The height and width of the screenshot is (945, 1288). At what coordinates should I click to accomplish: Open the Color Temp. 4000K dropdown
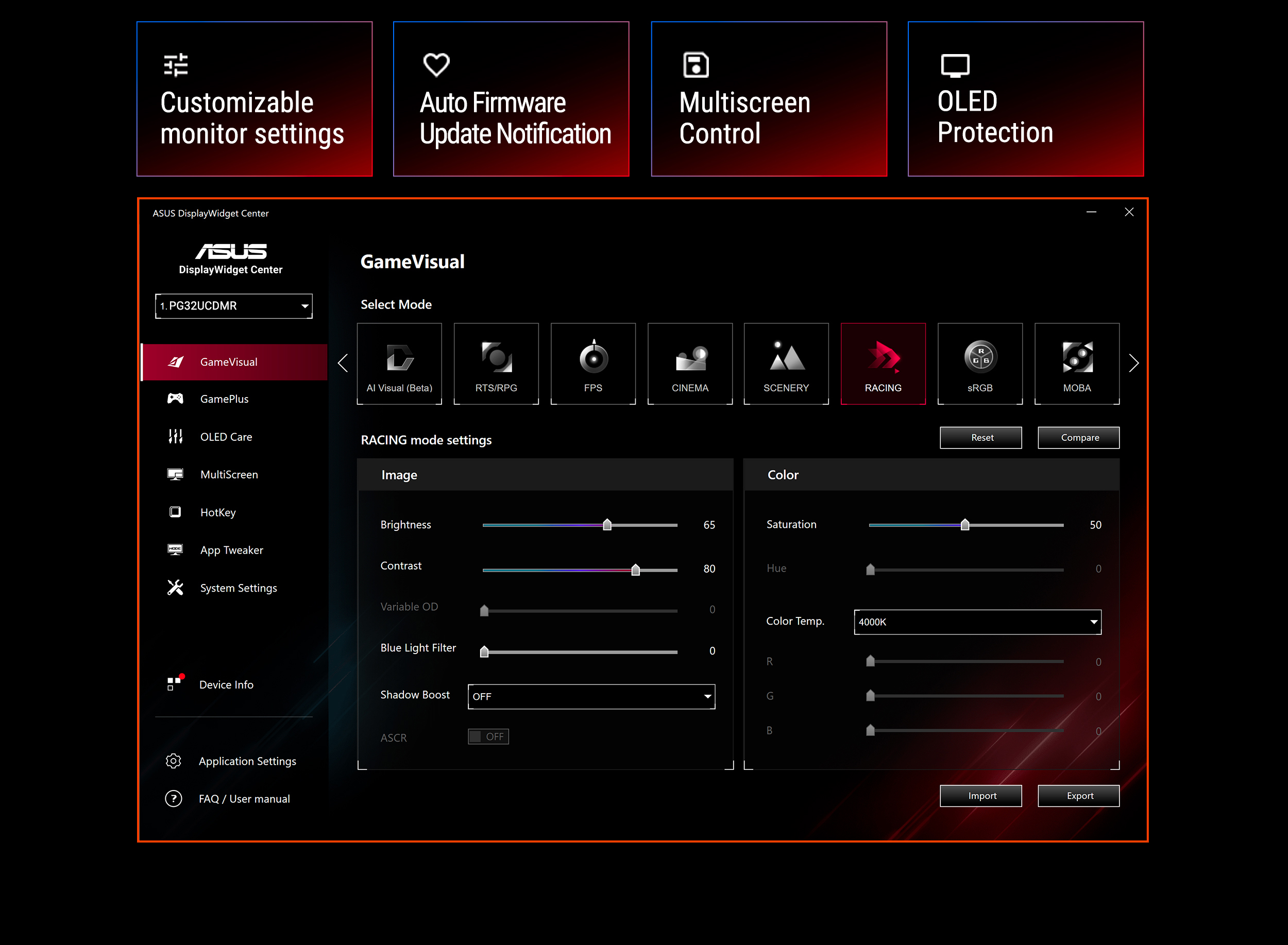[978, 622]
